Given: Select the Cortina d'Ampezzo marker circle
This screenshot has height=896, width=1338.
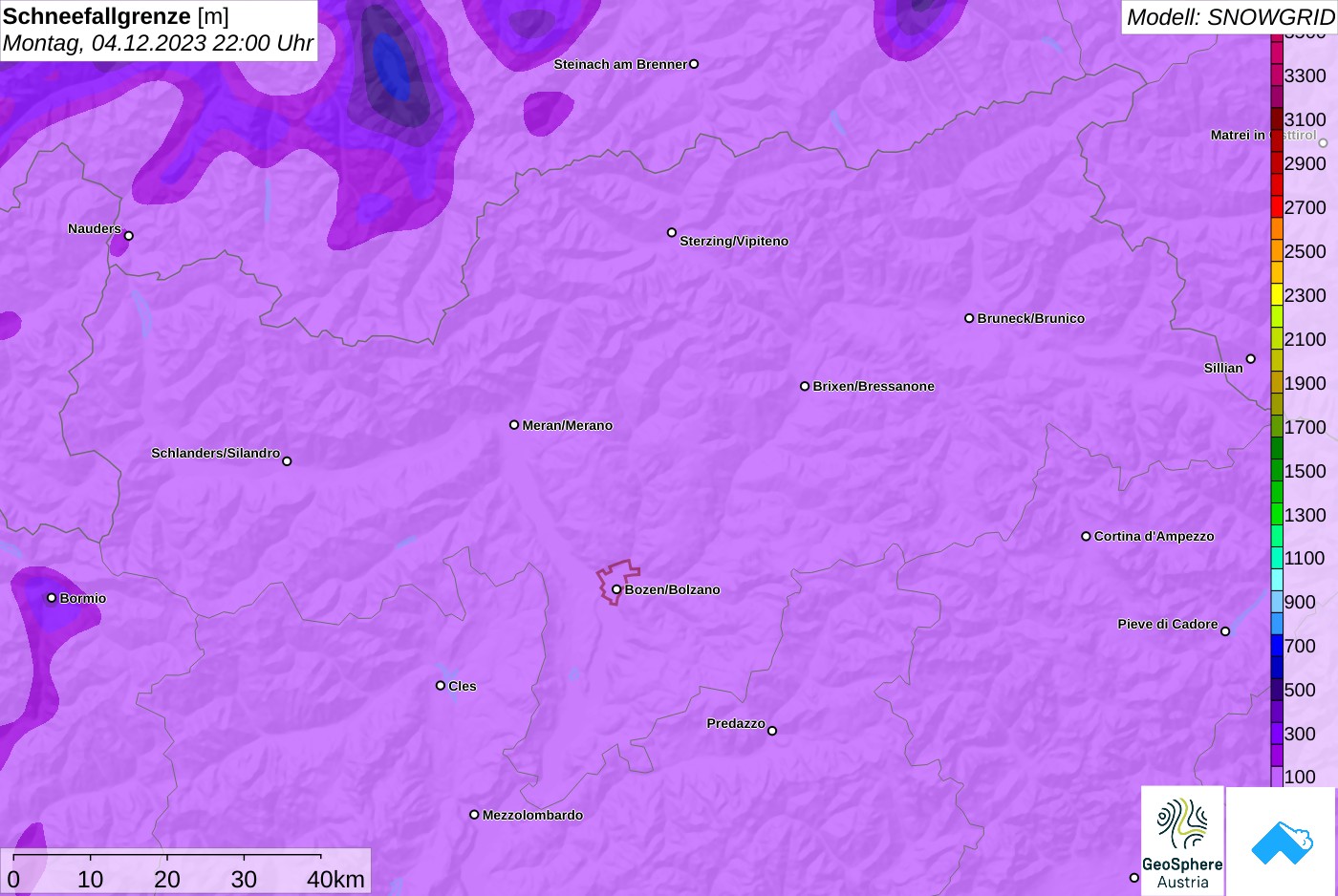Looking at the screenshot, I should point(1086,536).
